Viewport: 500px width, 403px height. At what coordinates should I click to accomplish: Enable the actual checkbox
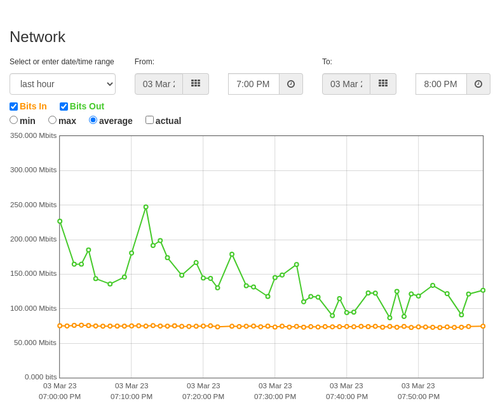tap(150, 120)
